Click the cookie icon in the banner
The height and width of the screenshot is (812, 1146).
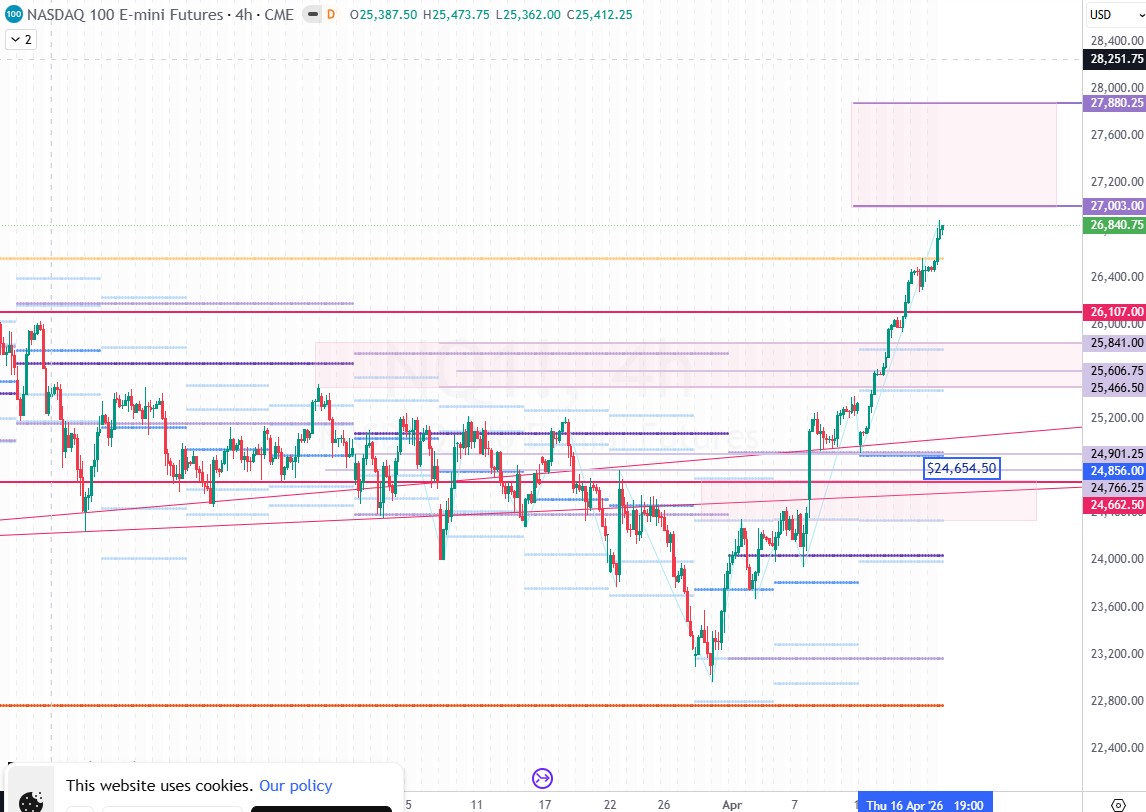[32, 800]
